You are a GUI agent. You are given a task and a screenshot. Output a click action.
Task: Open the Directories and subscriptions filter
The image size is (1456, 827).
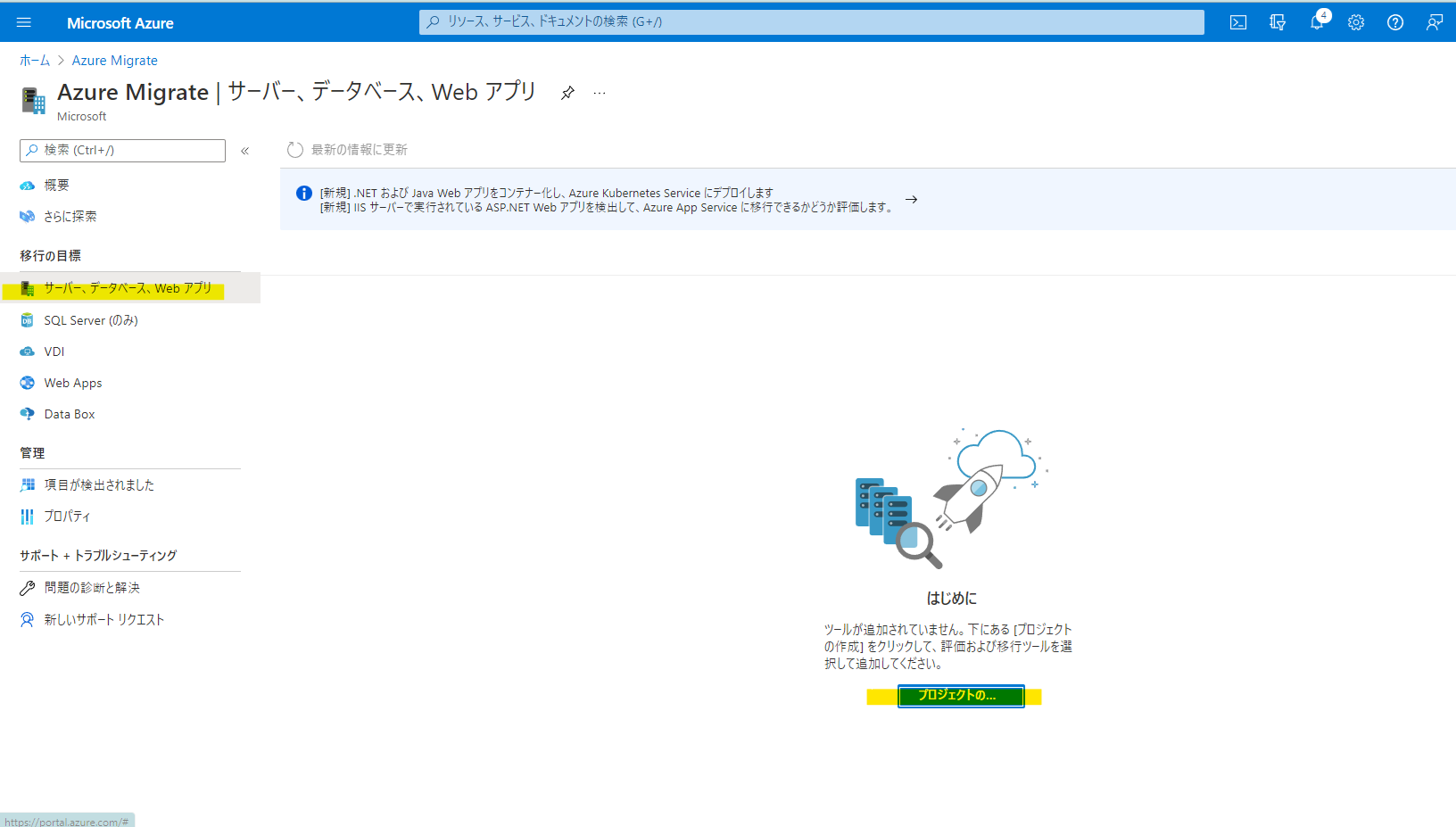pos(1278,22)
